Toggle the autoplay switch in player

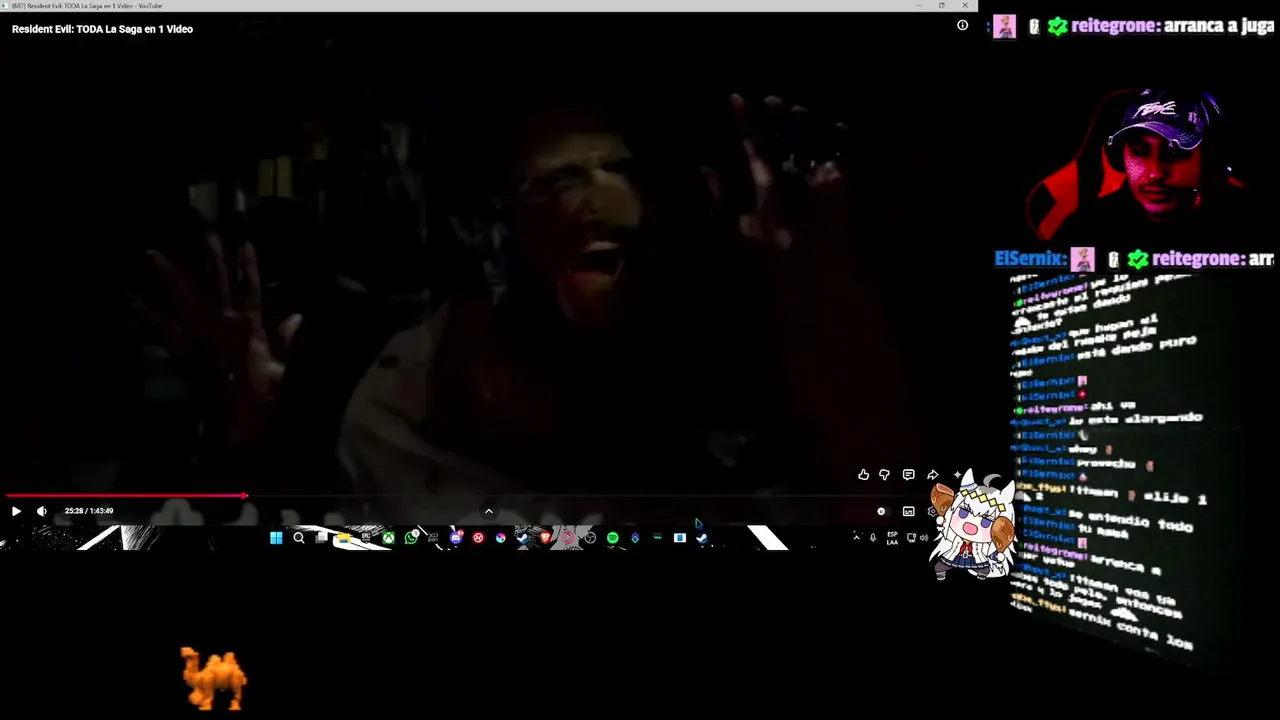coord(884,511)
